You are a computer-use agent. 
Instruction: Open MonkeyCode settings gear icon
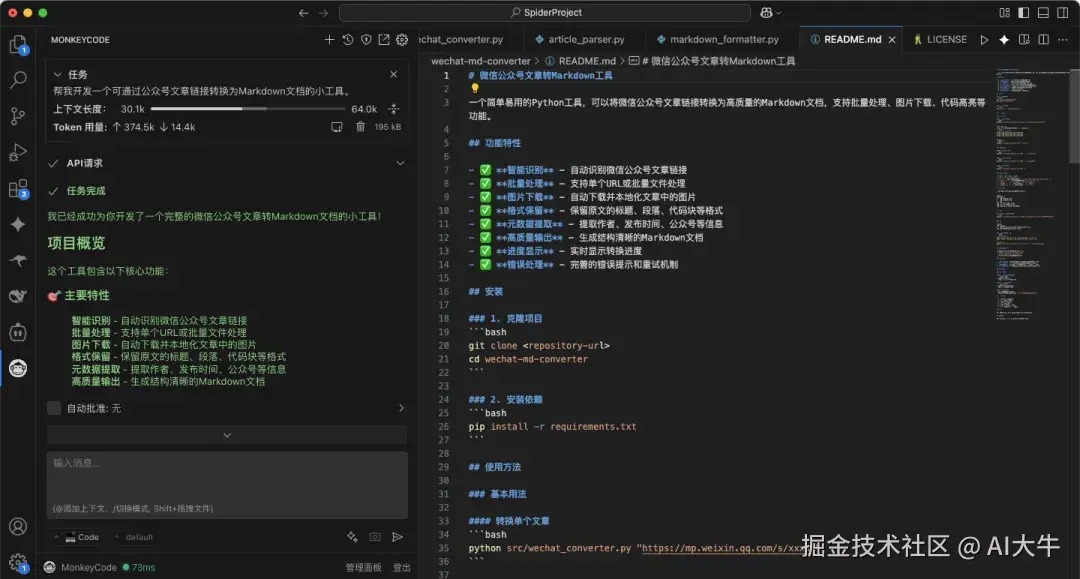click(x=402, y=40)
